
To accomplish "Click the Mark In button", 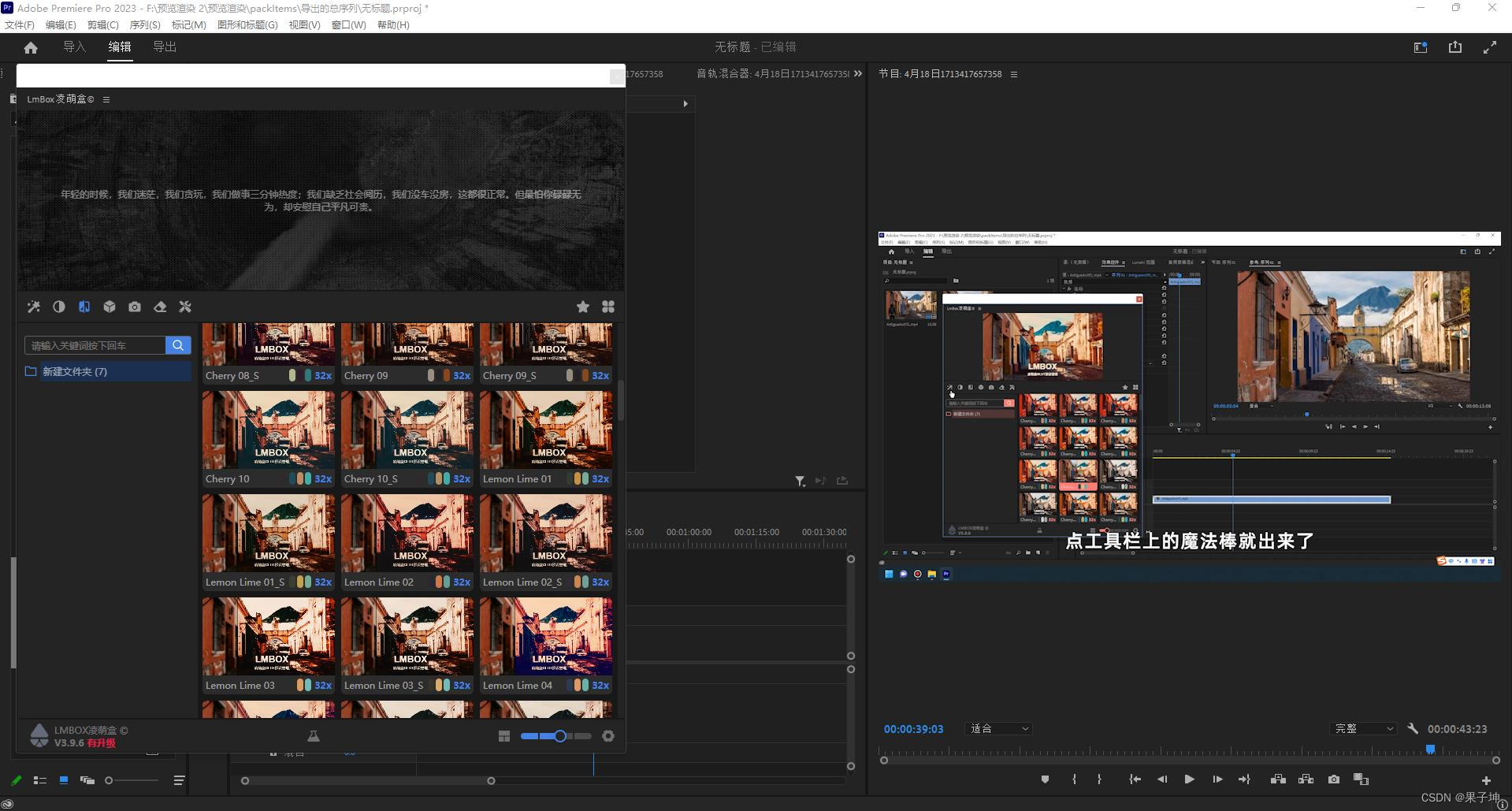I will pyautogui.click(x=1074, y=779).
